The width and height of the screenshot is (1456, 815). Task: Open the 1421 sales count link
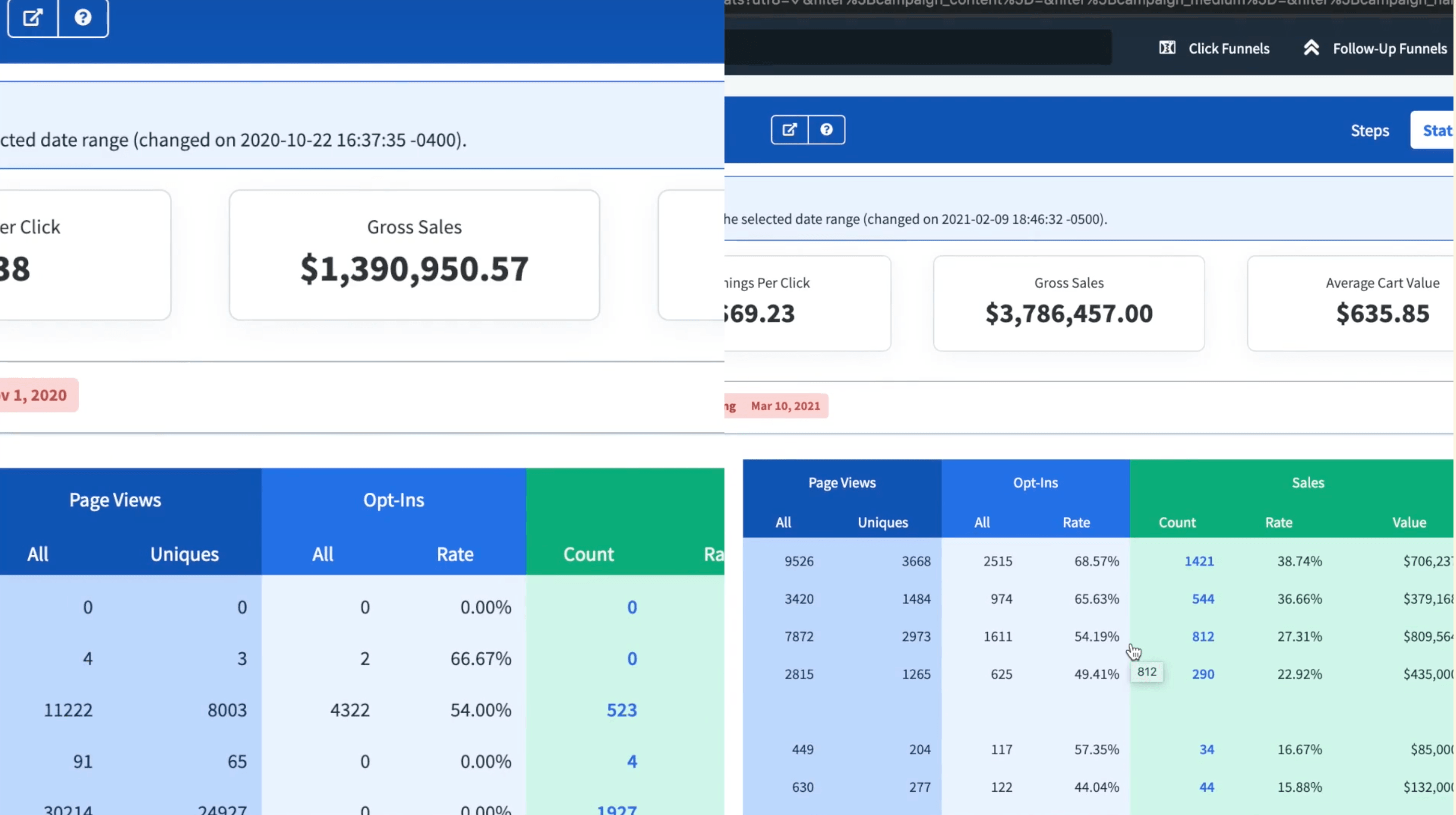click(1199, 561)
